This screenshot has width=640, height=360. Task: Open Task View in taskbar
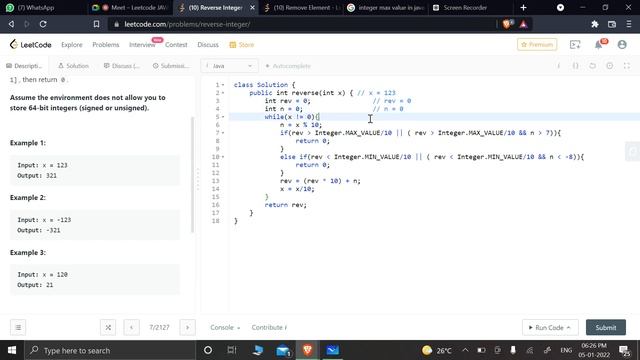click(x=232, y=350)
